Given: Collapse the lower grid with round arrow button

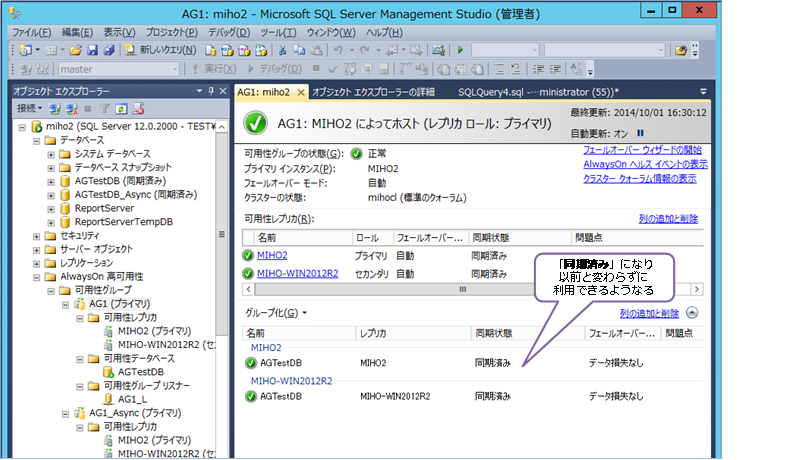Looking at the screenshot, I should click(x=692, y=313).
